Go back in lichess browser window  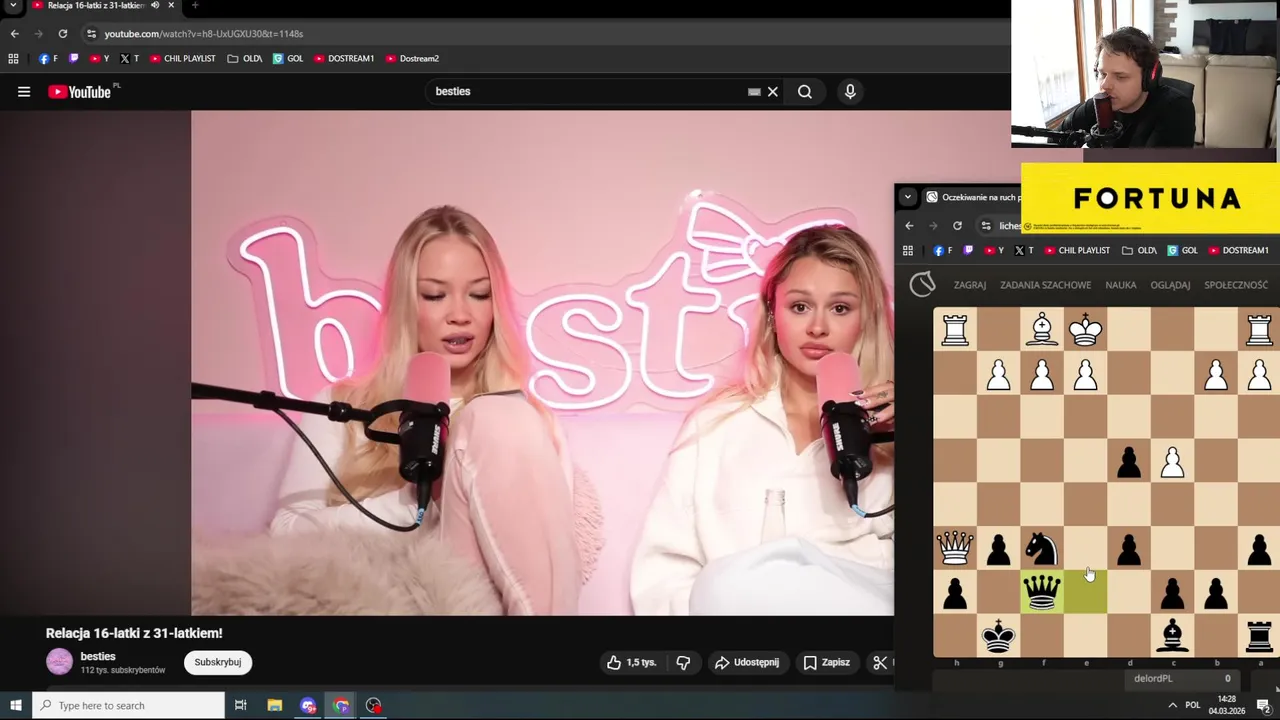[x=909, y=226]
